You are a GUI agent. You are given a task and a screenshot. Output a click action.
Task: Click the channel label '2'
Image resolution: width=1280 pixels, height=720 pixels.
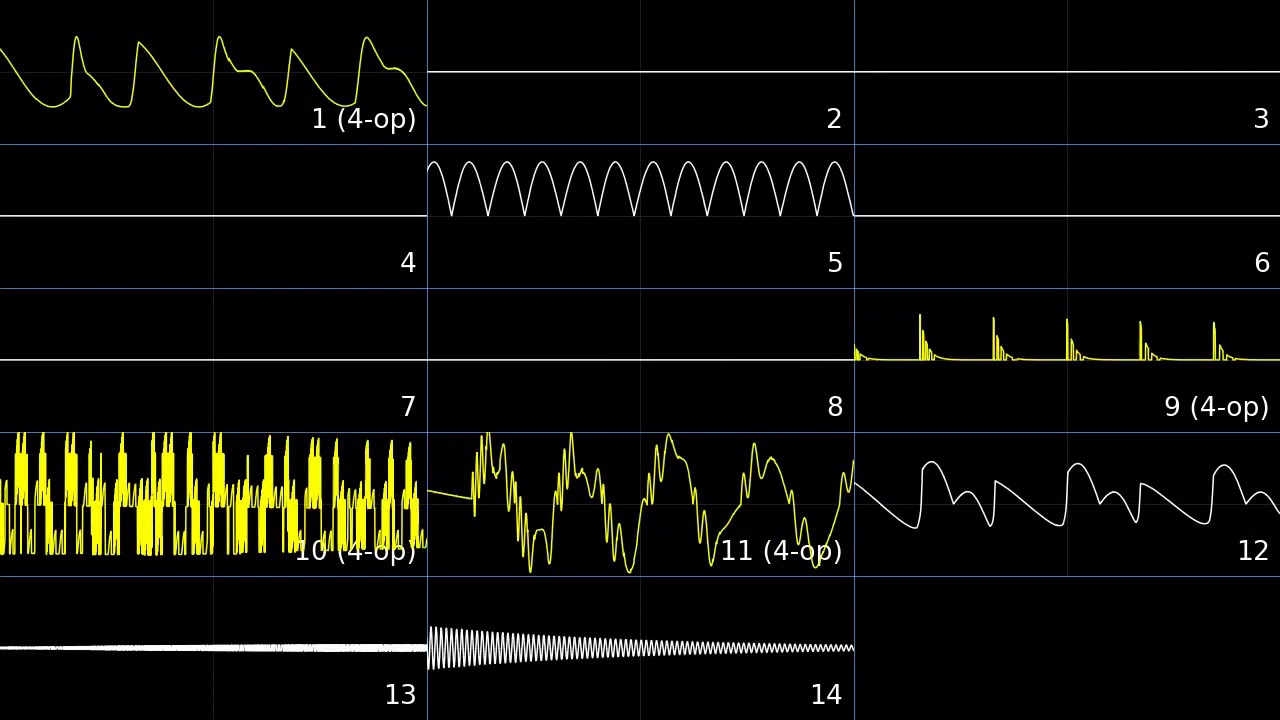coord(834,120)
